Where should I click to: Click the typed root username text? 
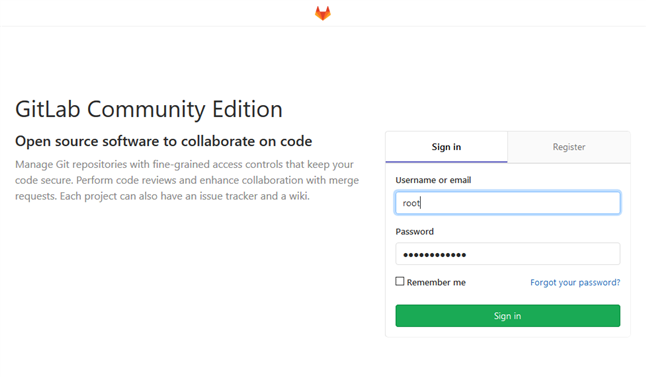click(x=411, y=203)
